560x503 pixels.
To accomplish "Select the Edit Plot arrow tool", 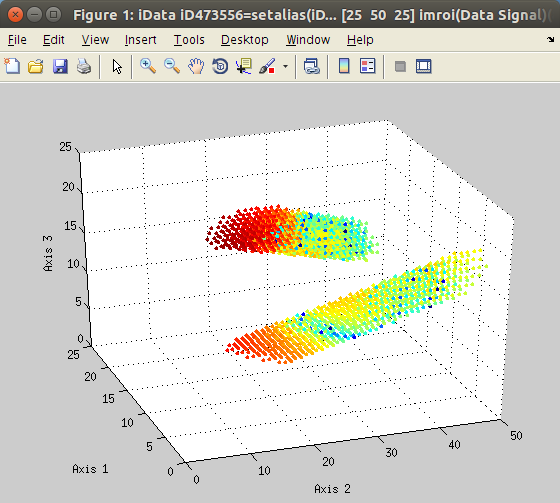I will pos(117,66).
